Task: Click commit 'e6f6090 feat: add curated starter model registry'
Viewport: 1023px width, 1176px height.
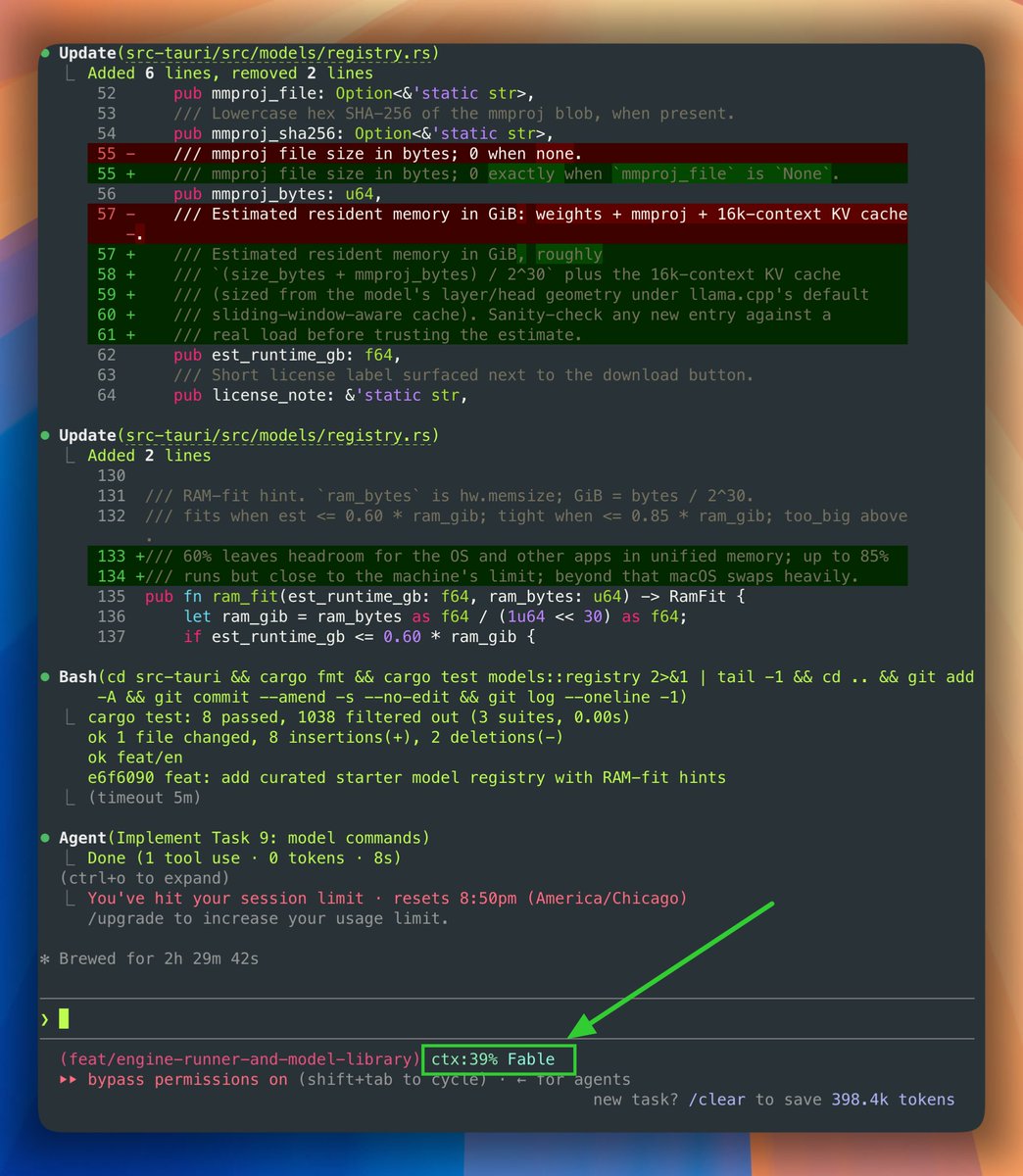Action: [407, 777]
